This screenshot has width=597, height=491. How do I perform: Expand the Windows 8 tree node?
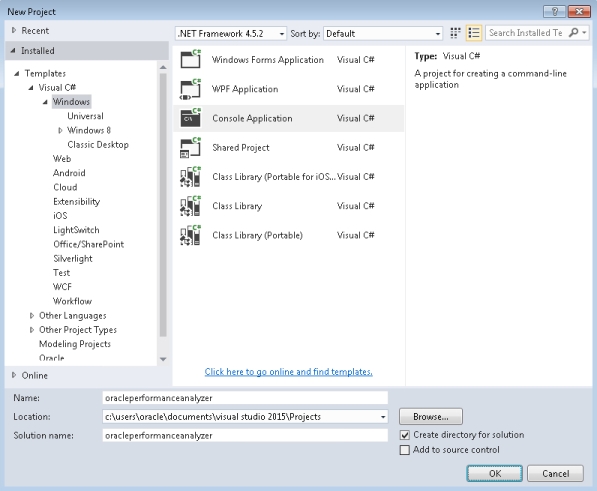60,131
